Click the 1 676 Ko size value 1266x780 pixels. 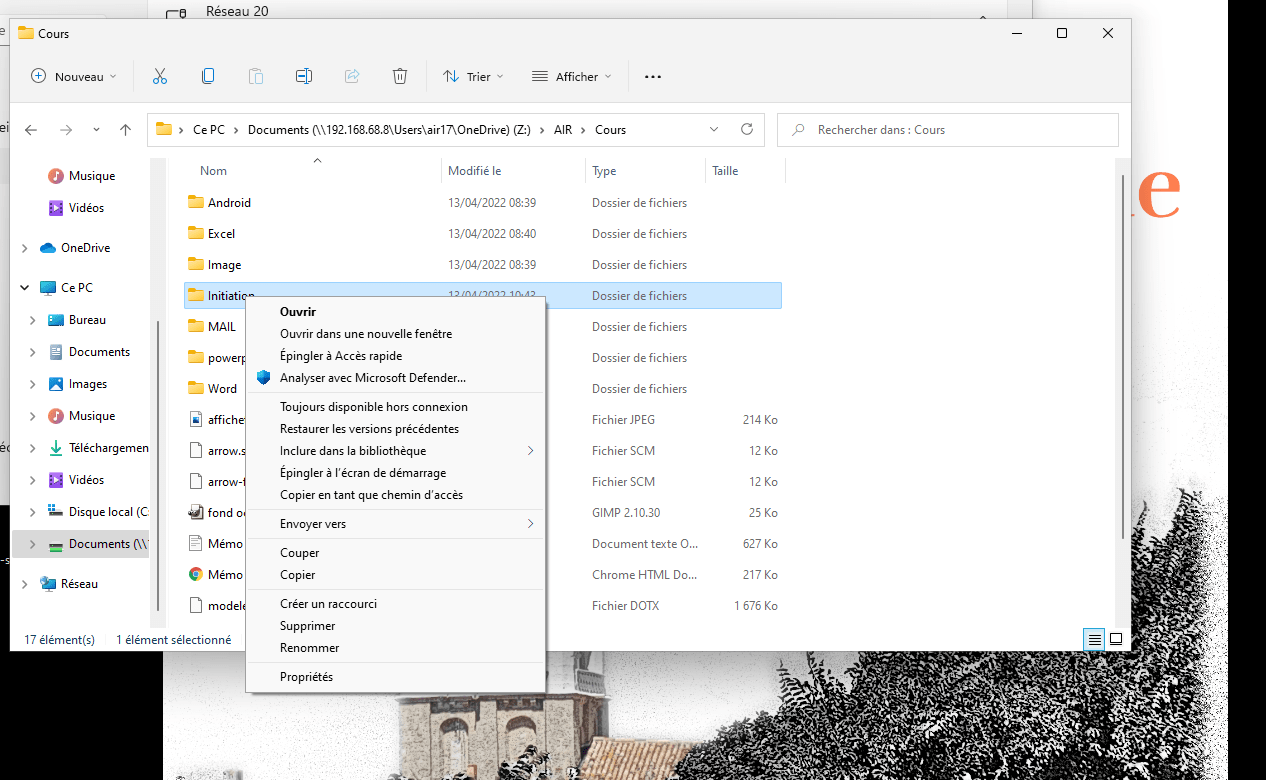756,606
